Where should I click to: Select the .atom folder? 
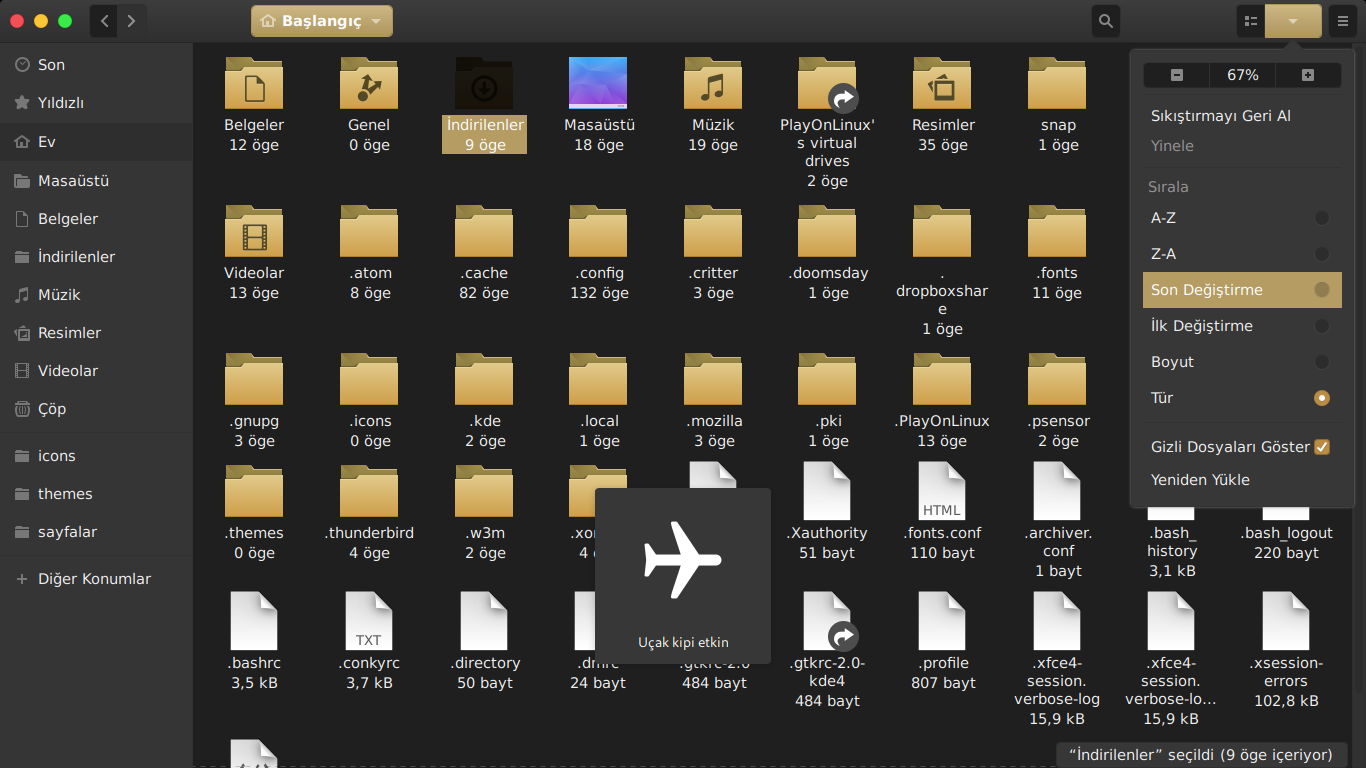point(369,231)
